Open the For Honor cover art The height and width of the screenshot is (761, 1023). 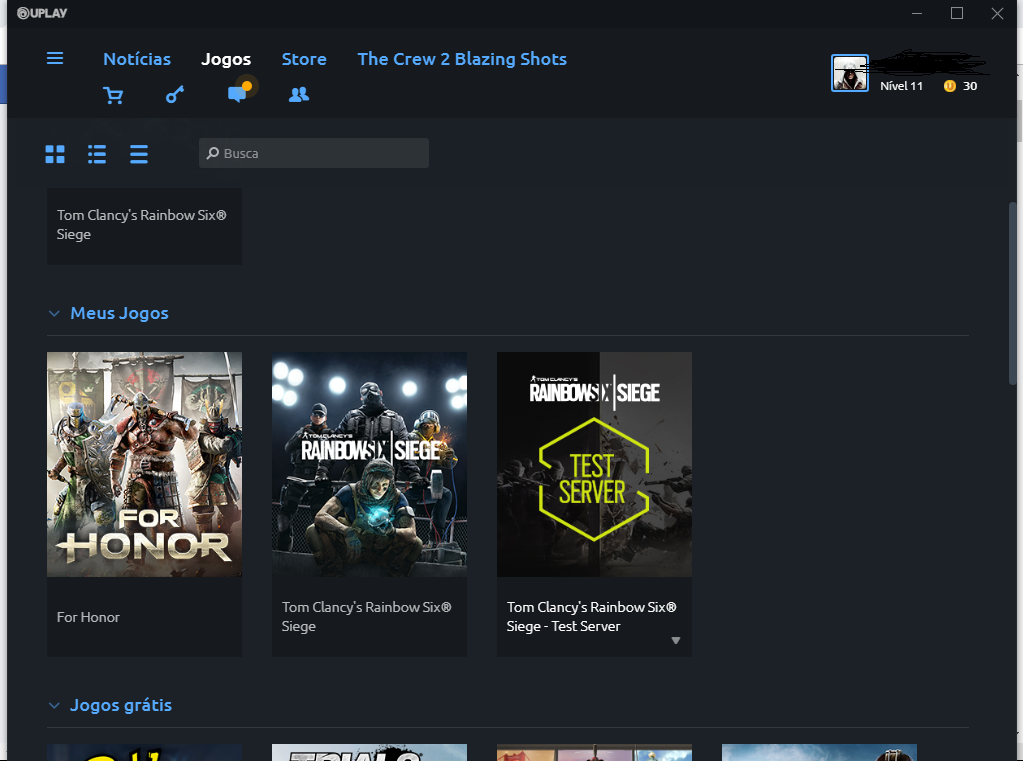click(x=144, y=464)
